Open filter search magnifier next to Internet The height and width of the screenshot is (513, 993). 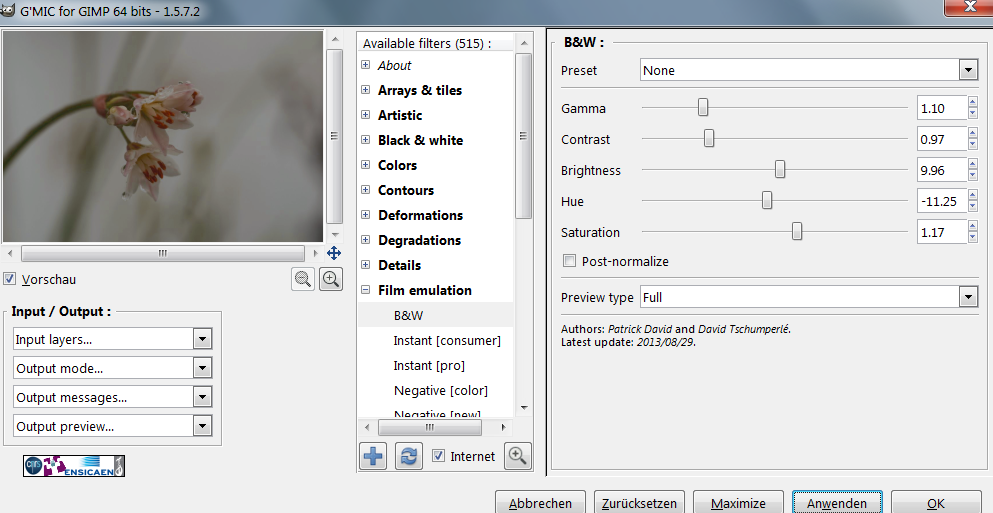pos(517,456)
